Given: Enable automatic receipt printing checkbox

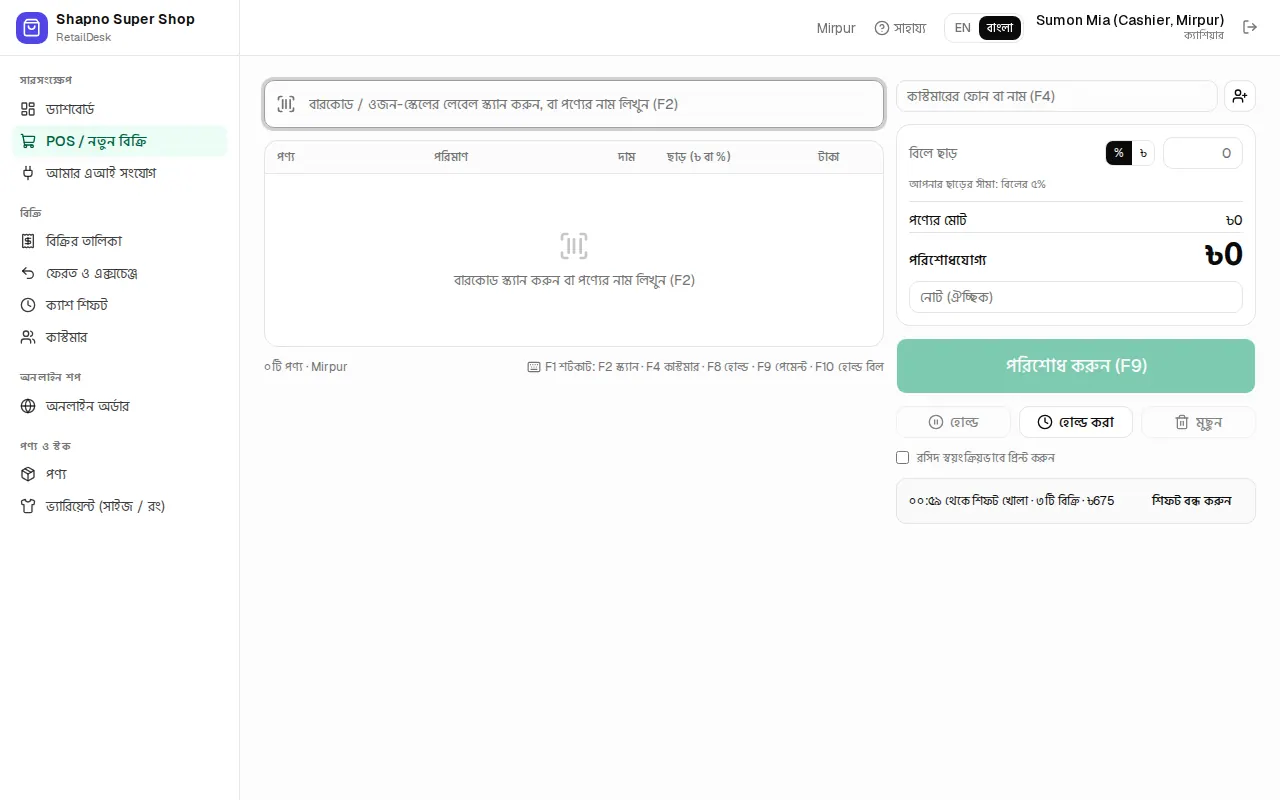Looking at the screenshot, I should click(x=903, y=458).
